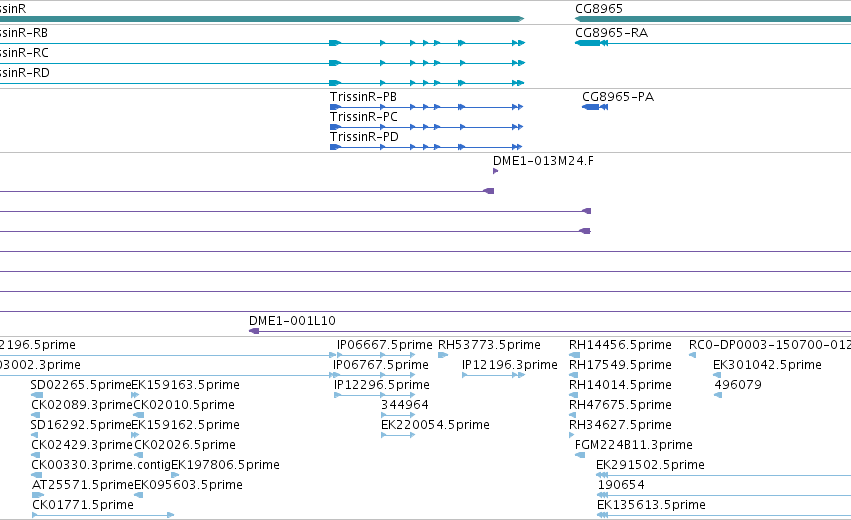The image size is (851, 520).
Task: Click the CG8965-PA protein label
Action: tap(618, 97)
